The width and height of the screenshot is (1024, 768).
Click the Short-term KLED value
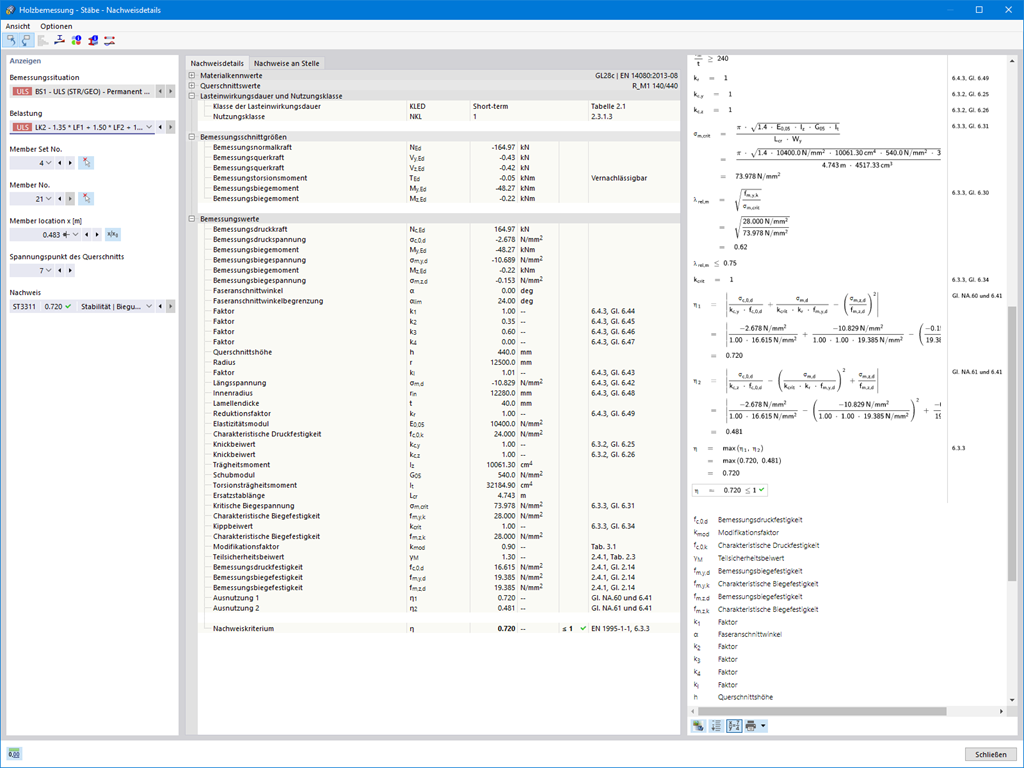(490, 106)
